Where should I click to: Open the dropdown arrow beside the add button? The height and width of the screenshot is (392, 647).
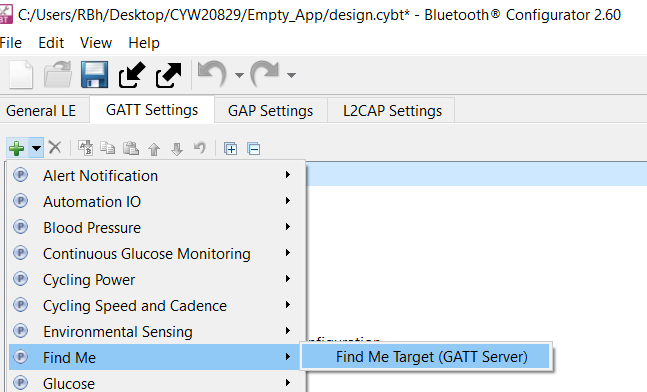point(36,148)
